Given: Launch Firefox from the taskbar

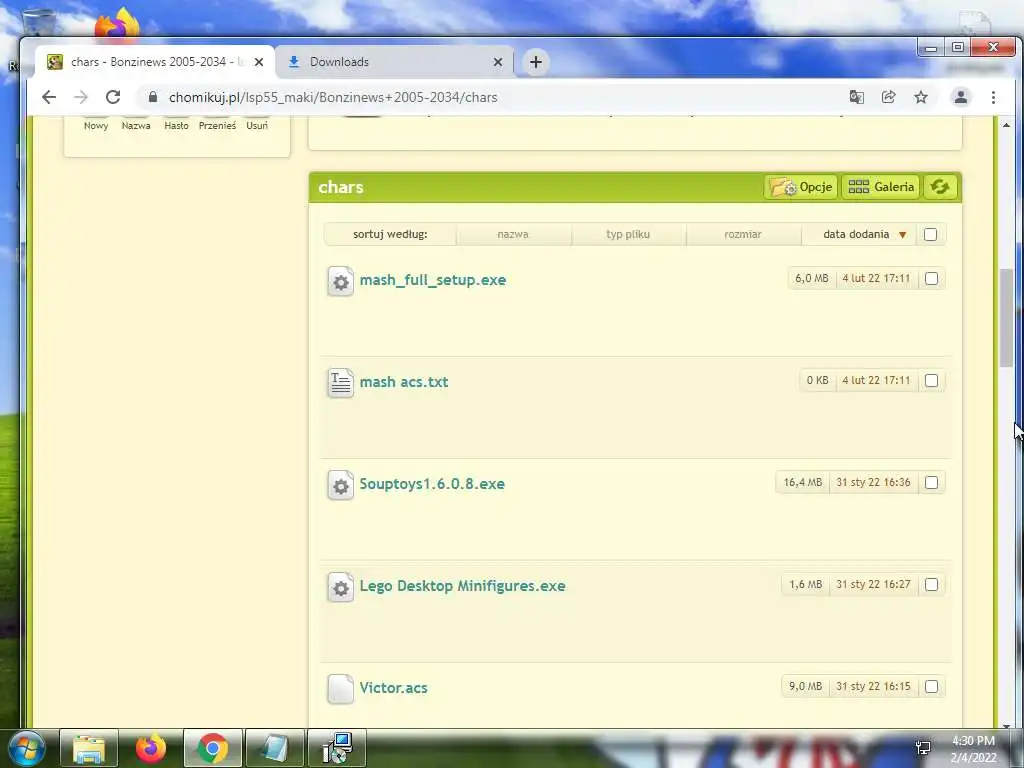Looking at the screenshot, I should tap(151, 748).
